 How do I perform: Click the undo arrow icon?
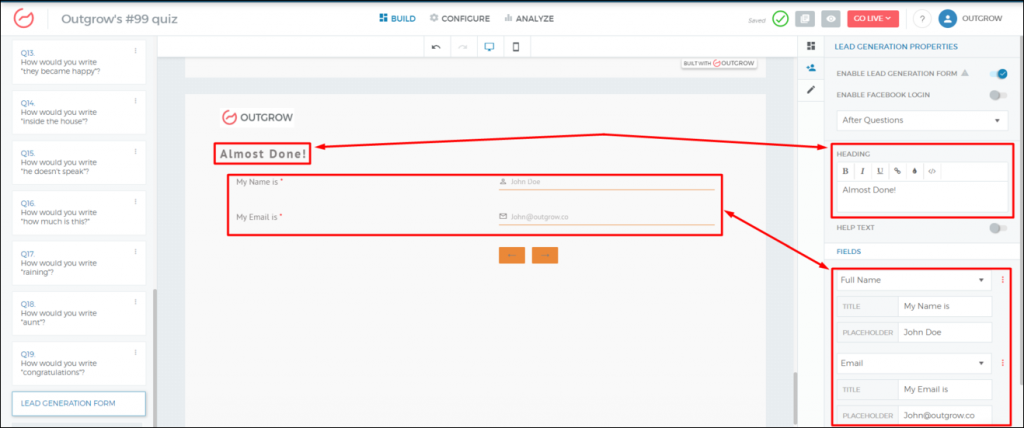(x=436, y=47)
